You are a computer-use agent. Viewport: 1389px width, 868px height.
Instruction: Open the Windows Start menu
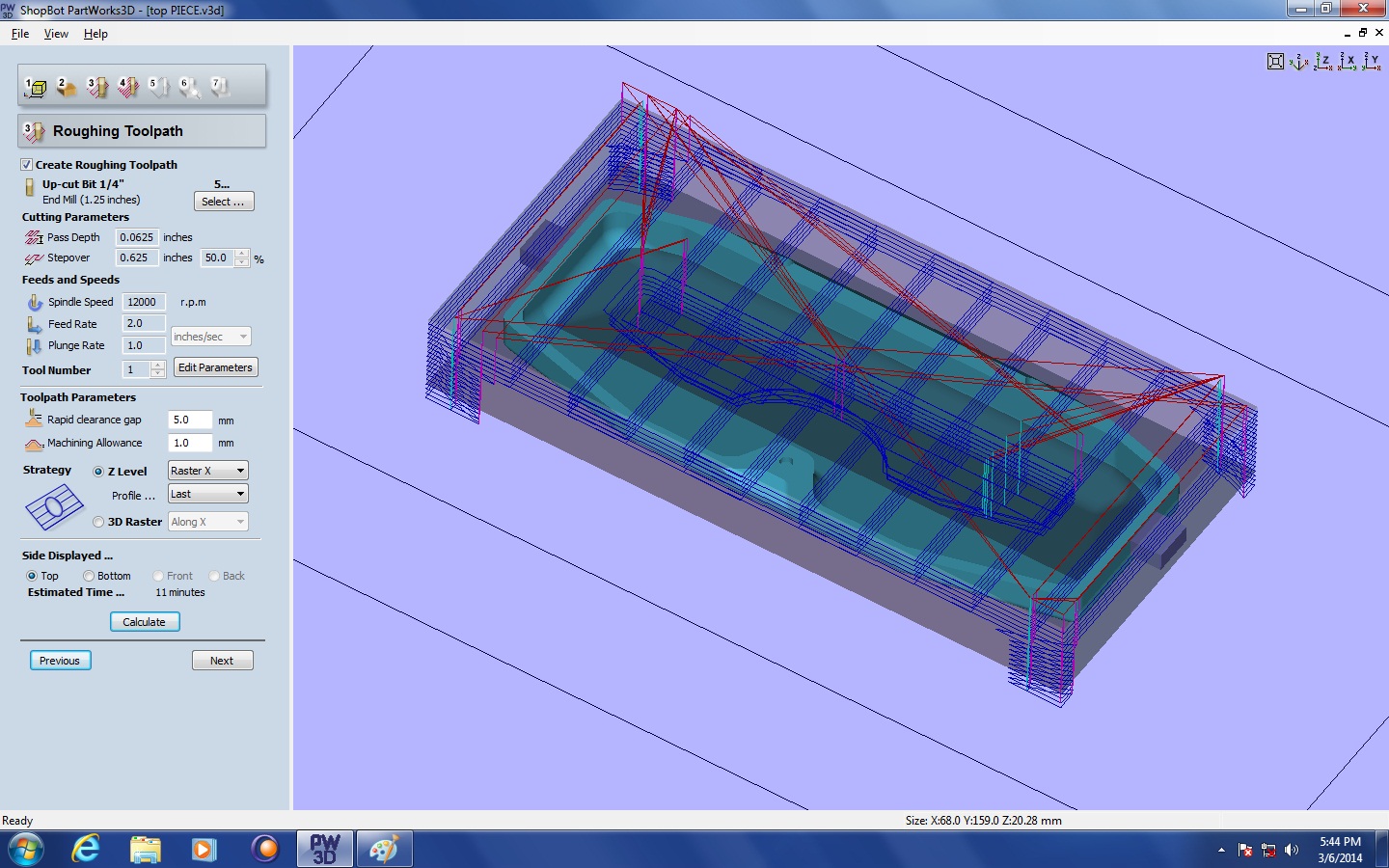tap(25, 849)
